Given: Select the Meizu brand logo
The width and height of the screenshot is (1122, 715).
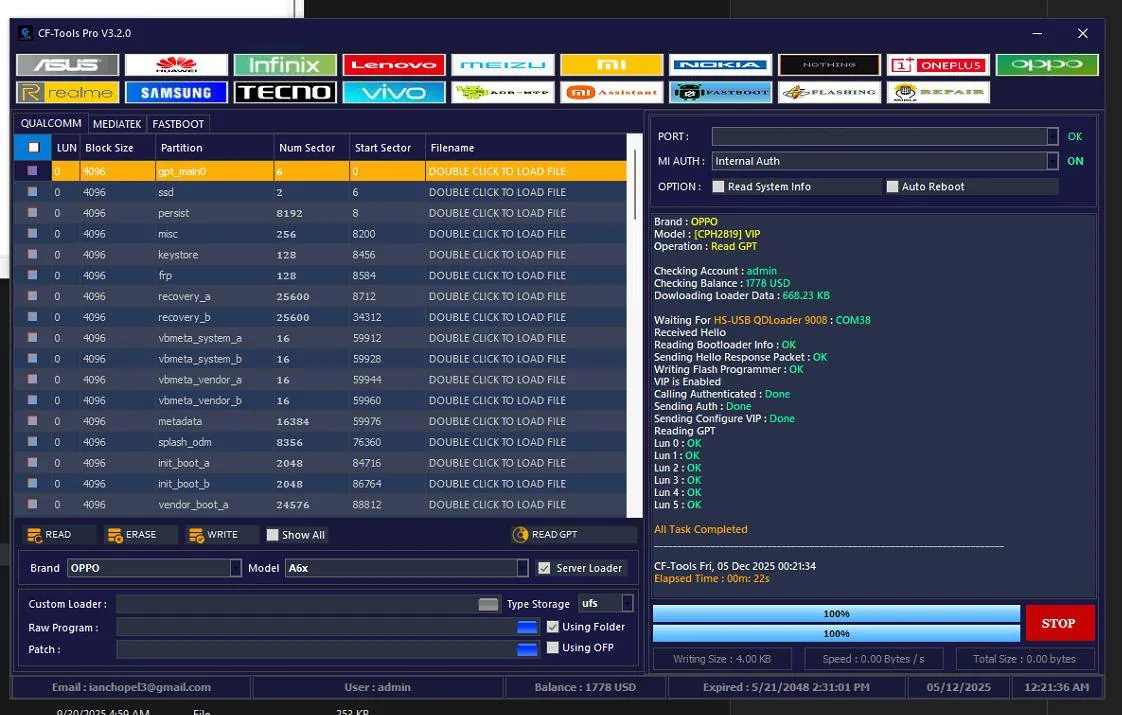Looking at the screenshot, I should pos(502,65).
